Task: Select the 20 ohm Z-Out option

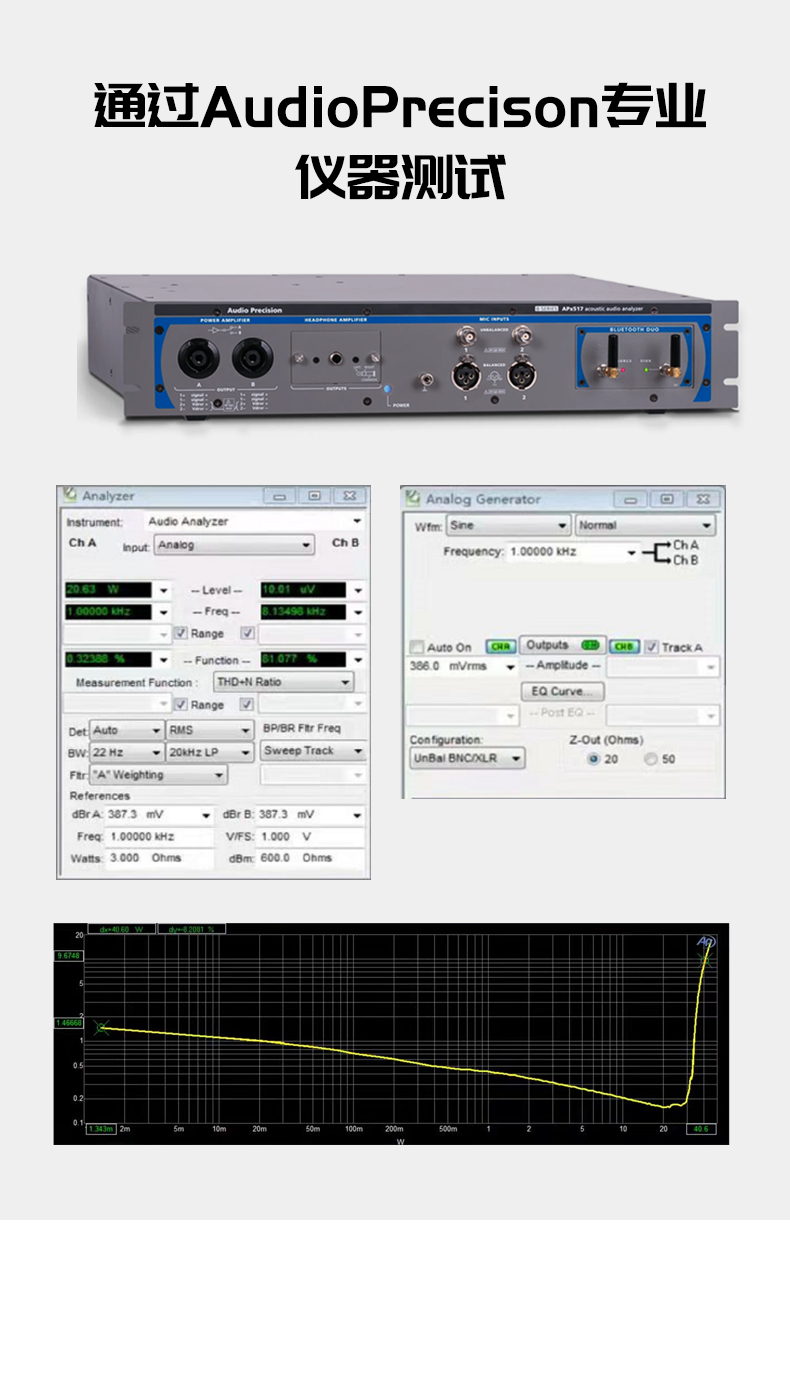Action: 593,759
